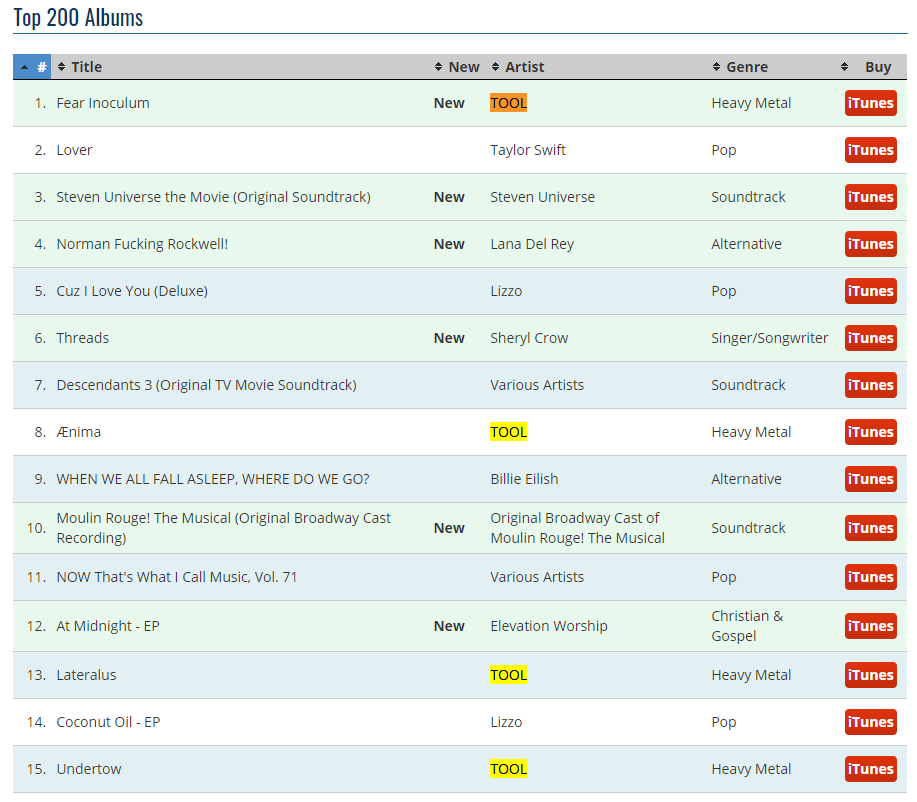Click TOOL artist in Ænima row
The height and width of the screenshot is (802, 917).
tap(508, 432)
